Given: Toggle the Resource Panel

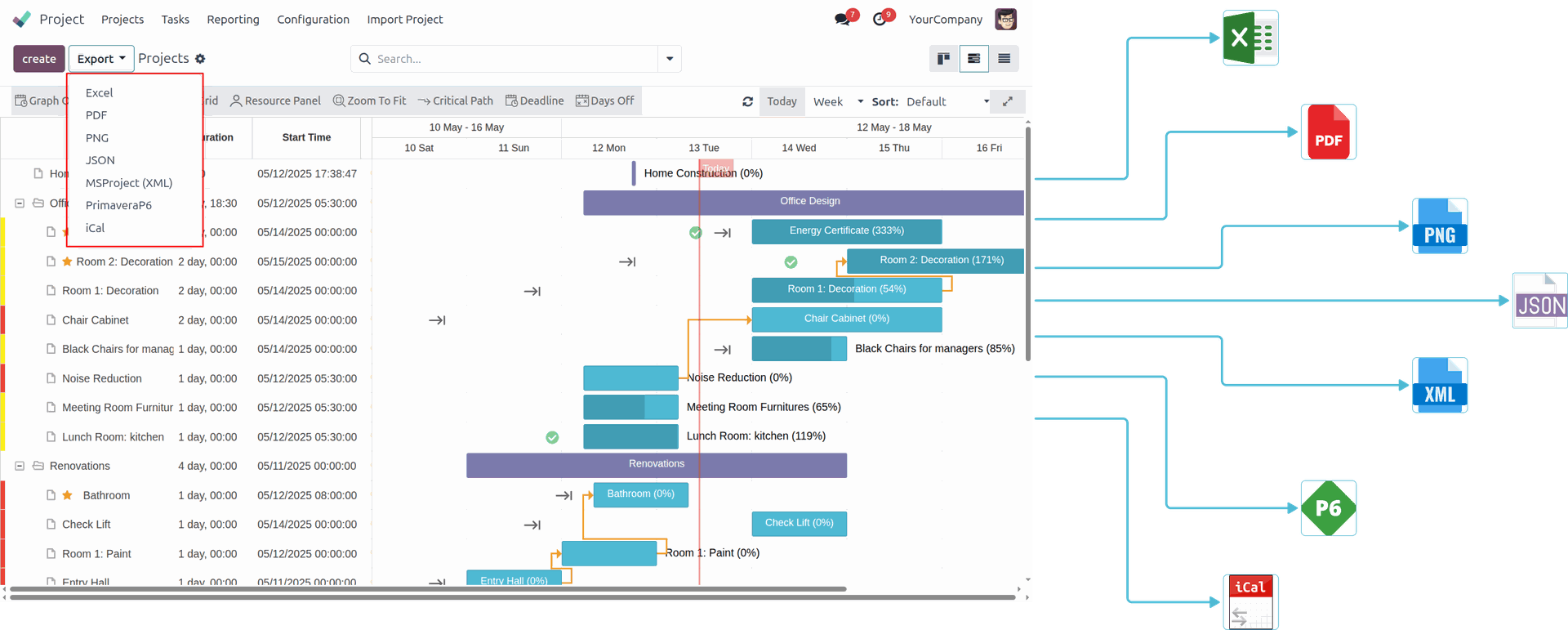Looking at the screenshot, I should click(x=275, y=101).
